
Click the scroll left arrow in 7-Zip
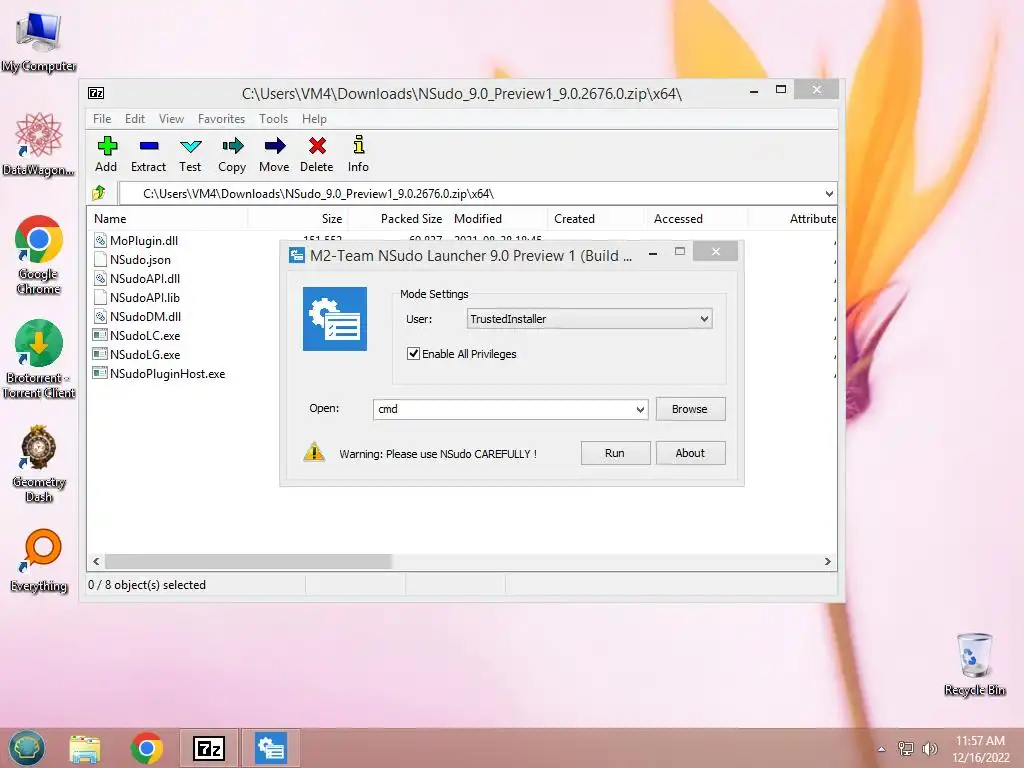(97, 562)
